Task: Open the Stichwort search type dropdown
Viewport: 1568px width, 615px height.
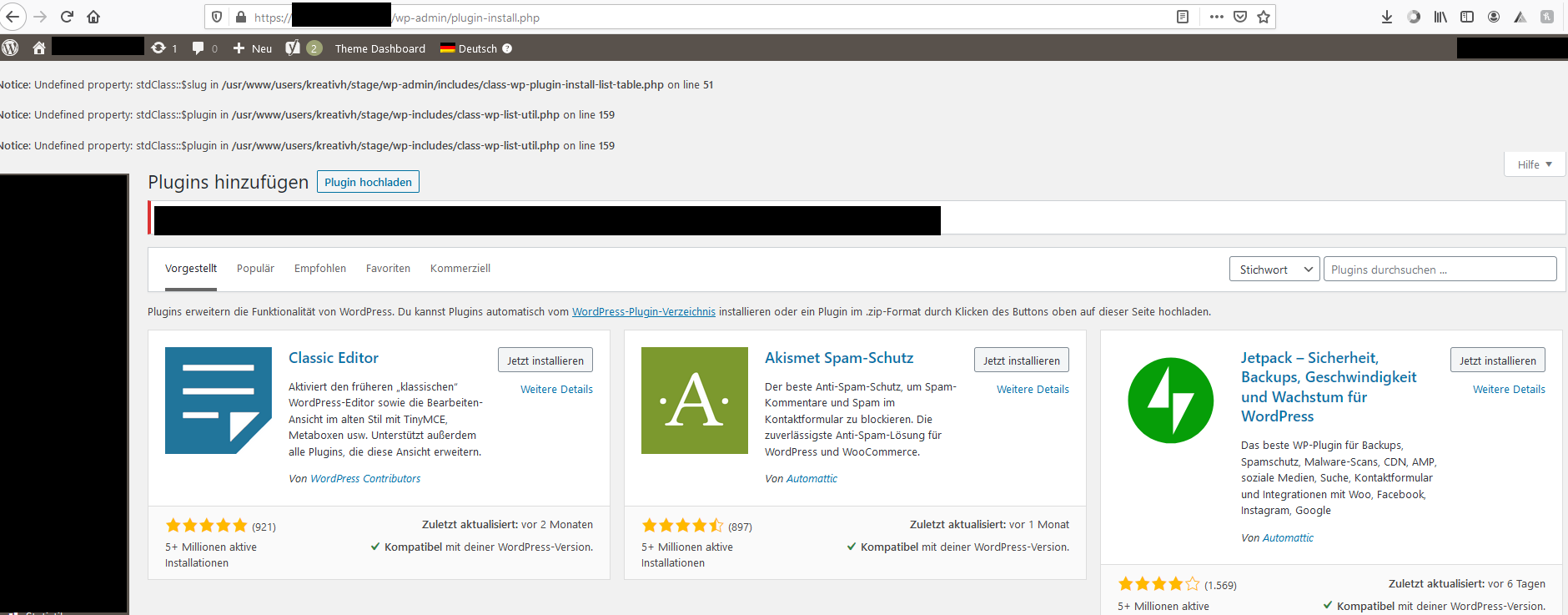Action: click(x=1274, y=270)
